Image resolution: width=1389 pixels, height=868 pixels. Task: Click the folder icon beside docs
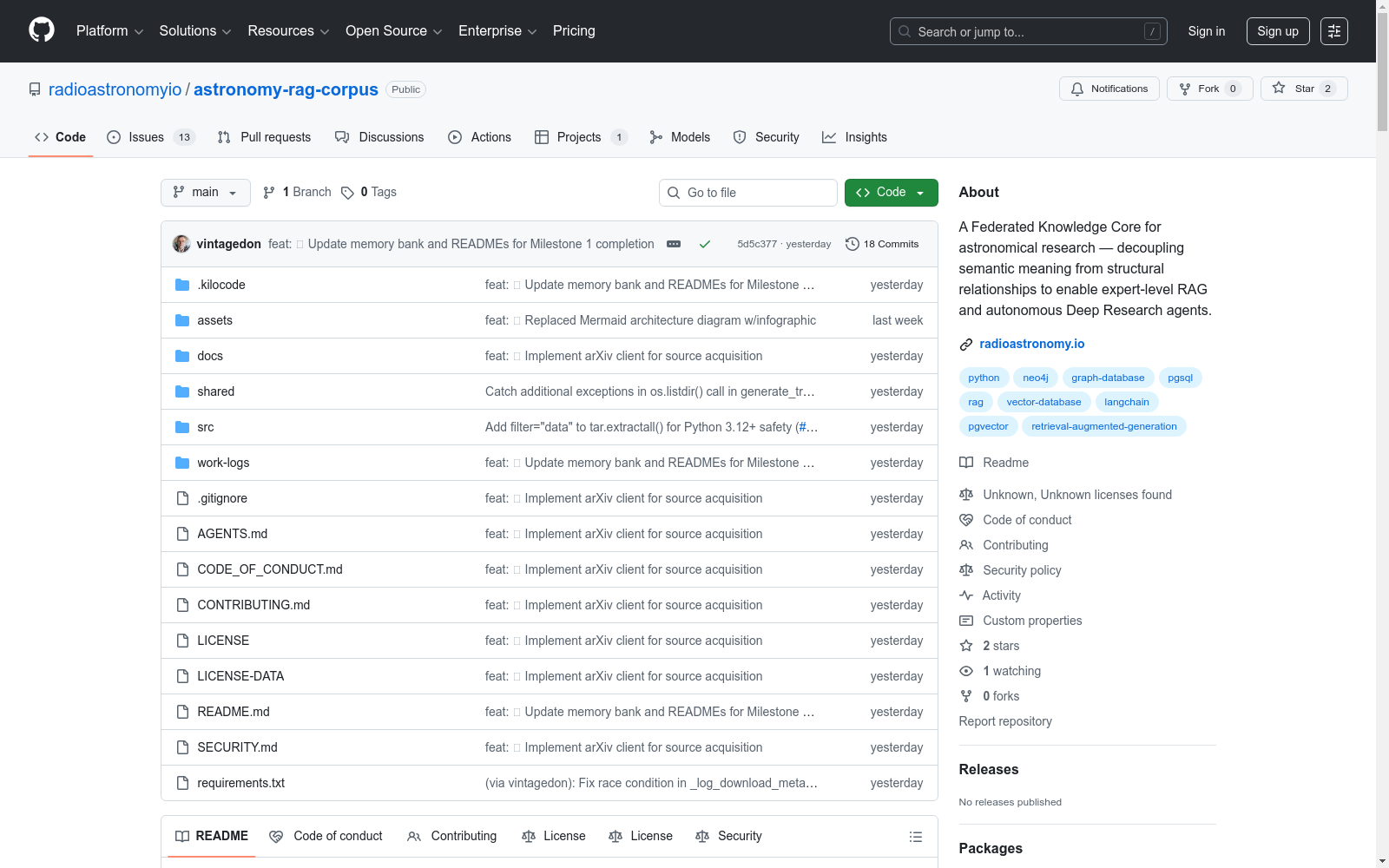point(182,356)
